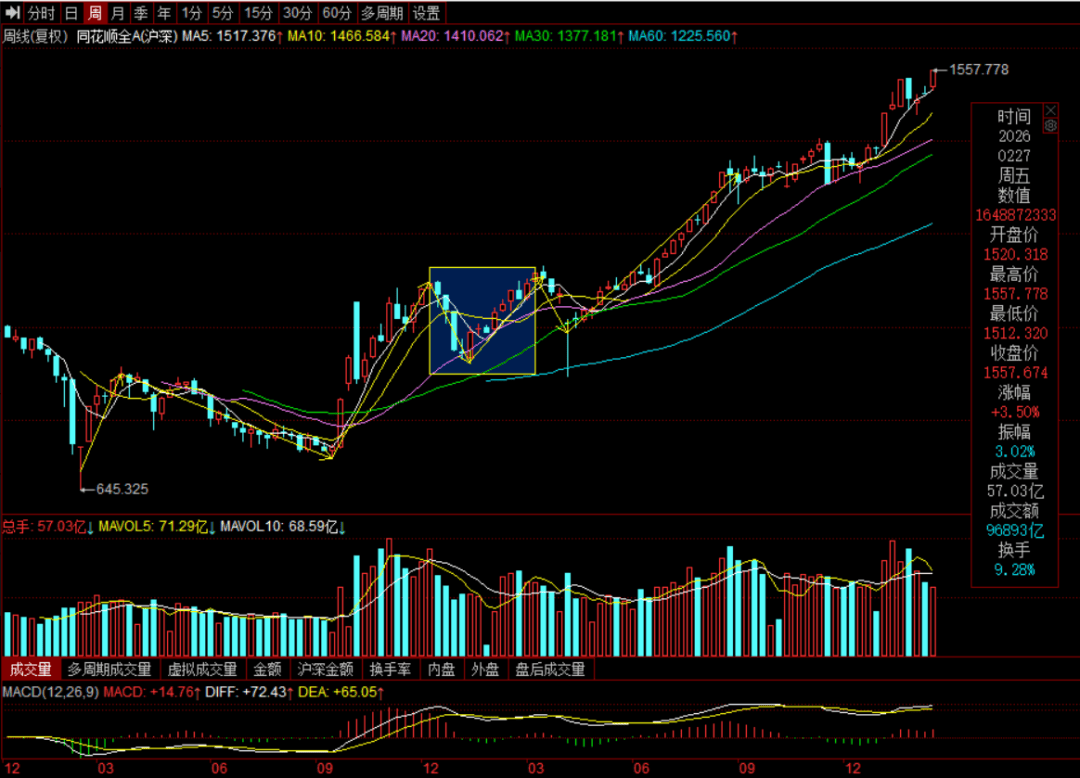Select the 60分 hourly period

pyautogui.click(x=336, y=13)
